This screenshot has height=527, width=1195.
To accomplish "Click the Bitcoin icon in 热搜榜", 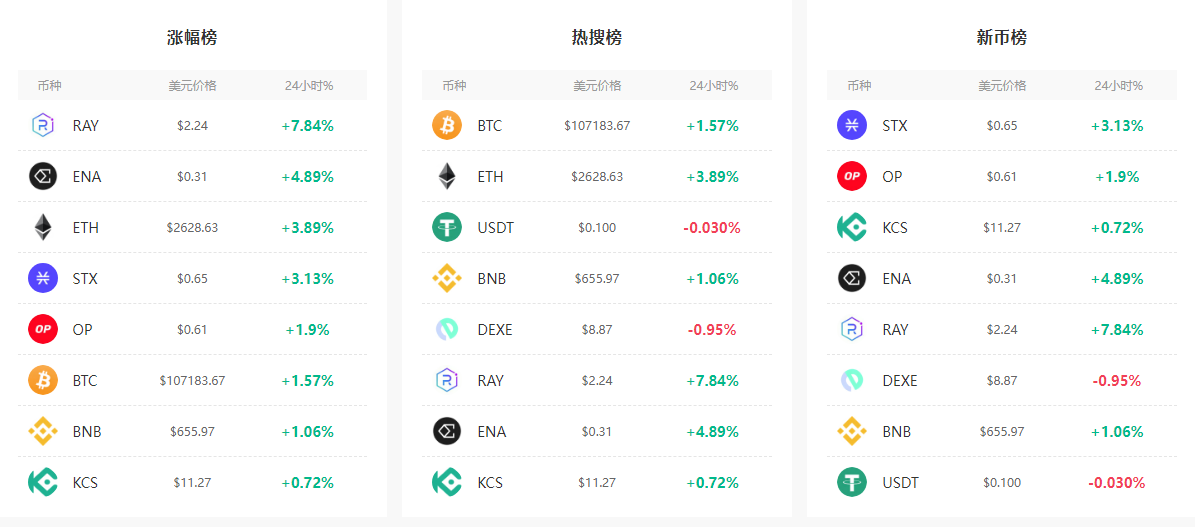I will click(447, 125).
